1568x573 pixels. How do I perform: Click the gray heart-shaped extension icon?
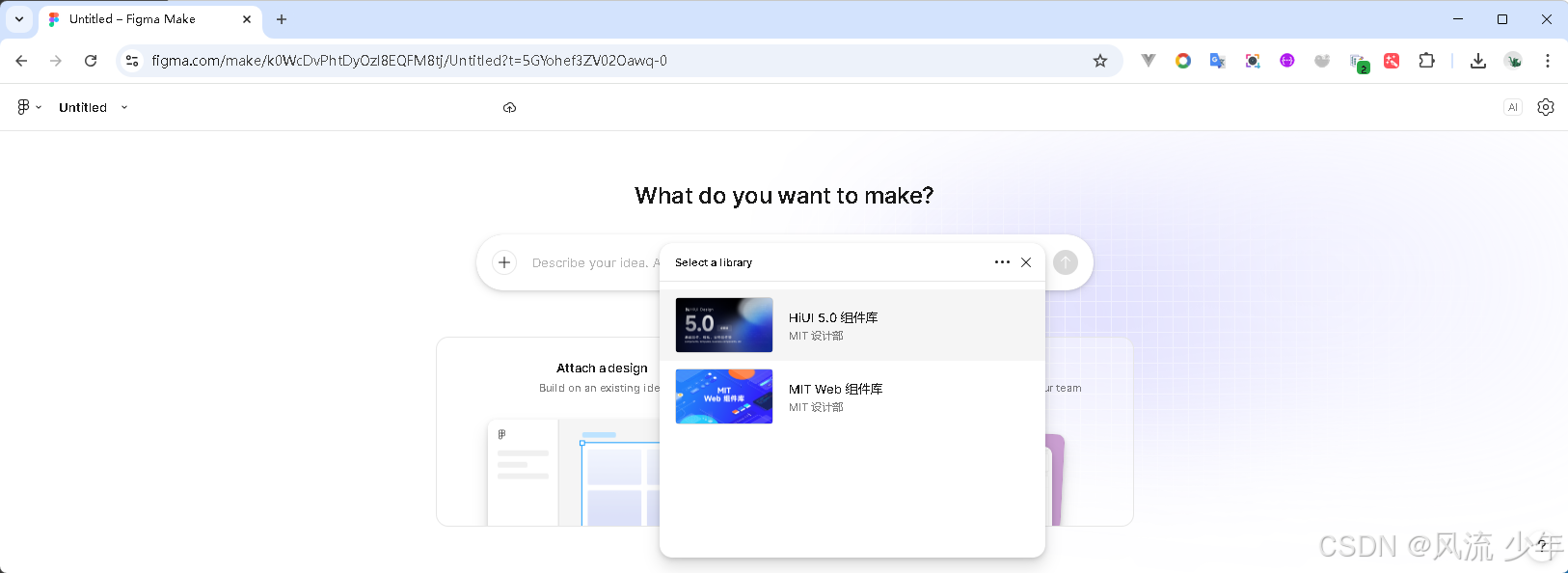(x=1322, y=61)
